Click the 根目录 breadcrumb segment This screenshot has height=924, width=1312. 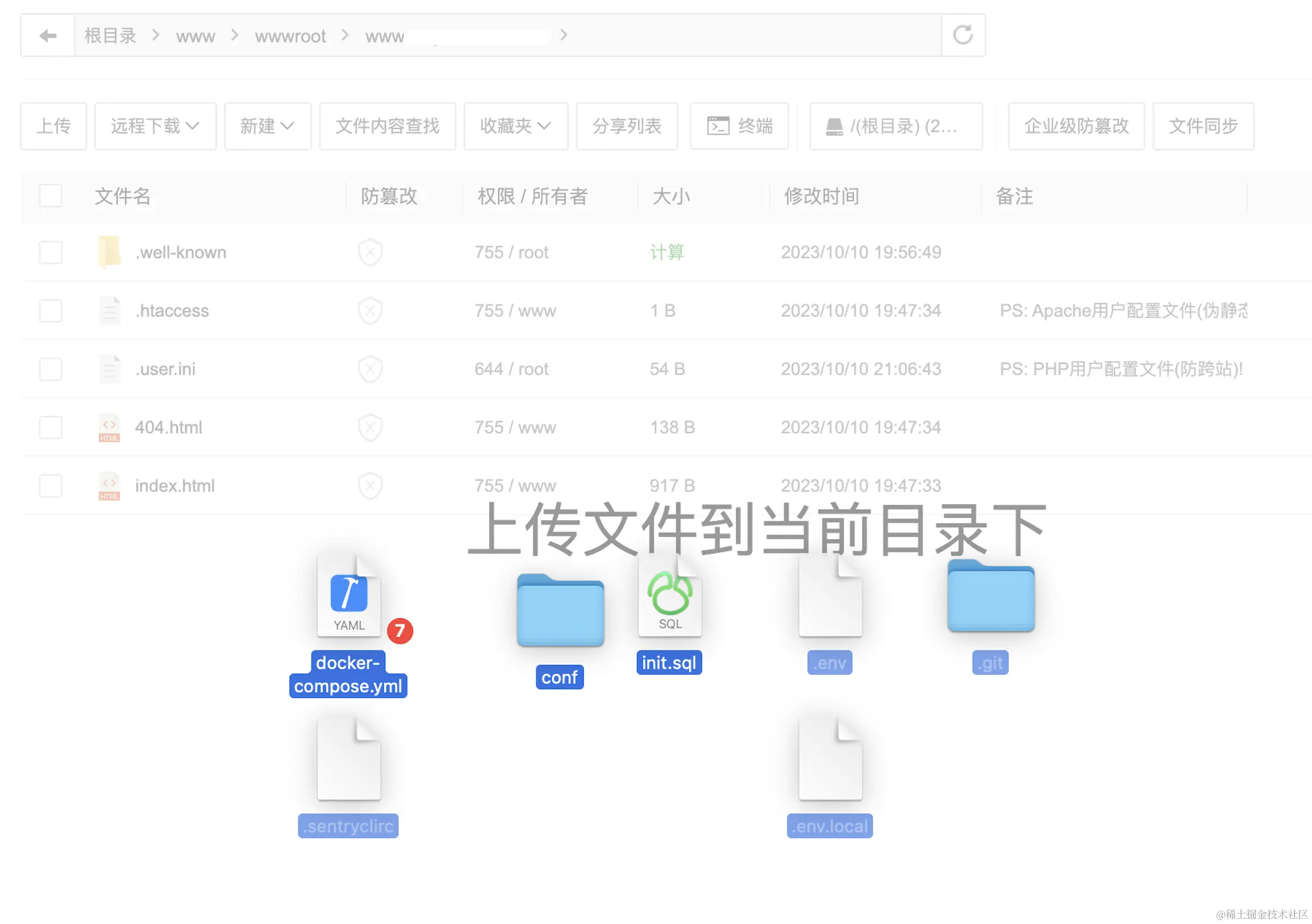pos(110,36)
